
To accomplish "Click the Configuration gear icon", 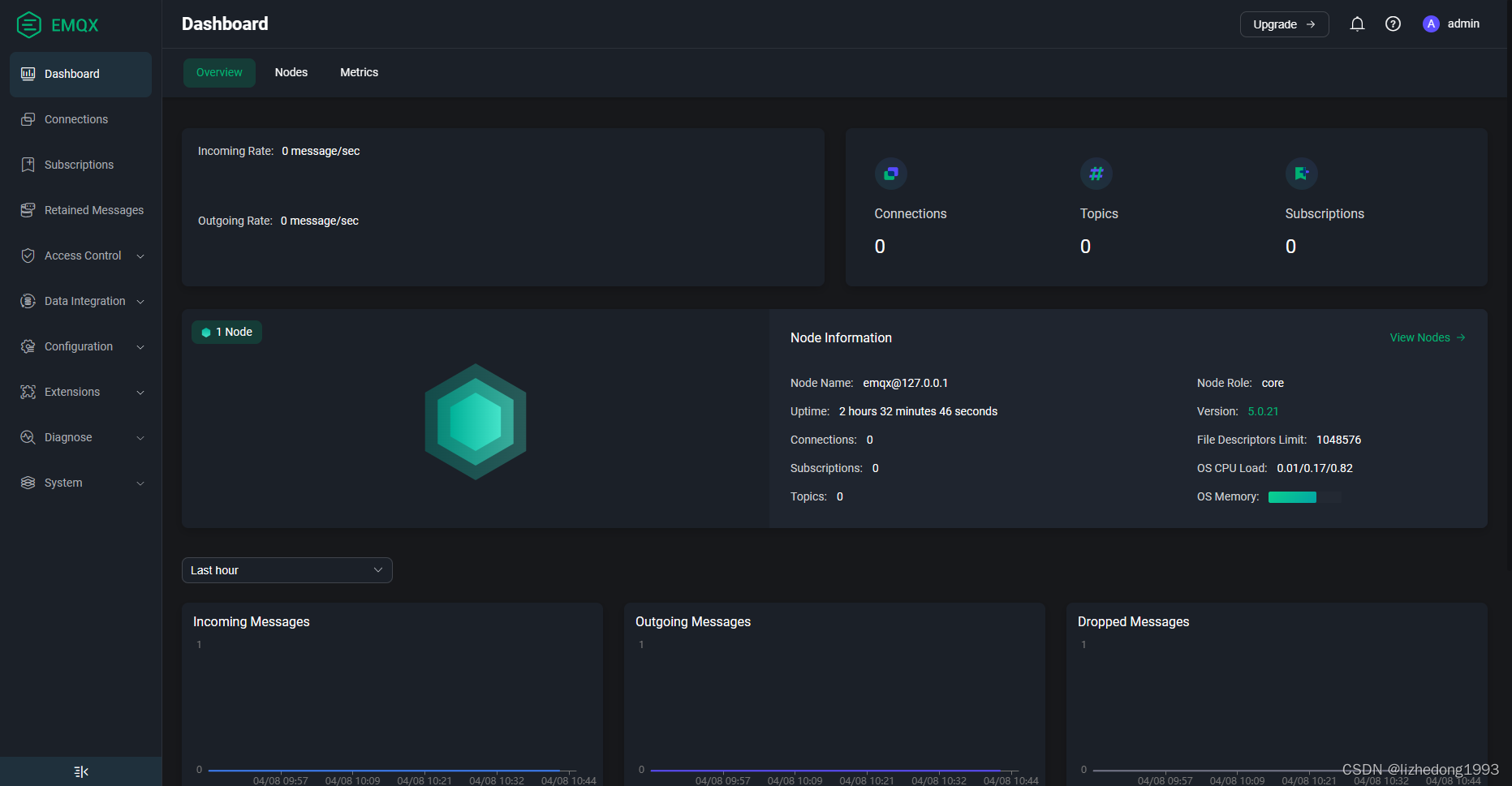I will [x=28, y=346].
